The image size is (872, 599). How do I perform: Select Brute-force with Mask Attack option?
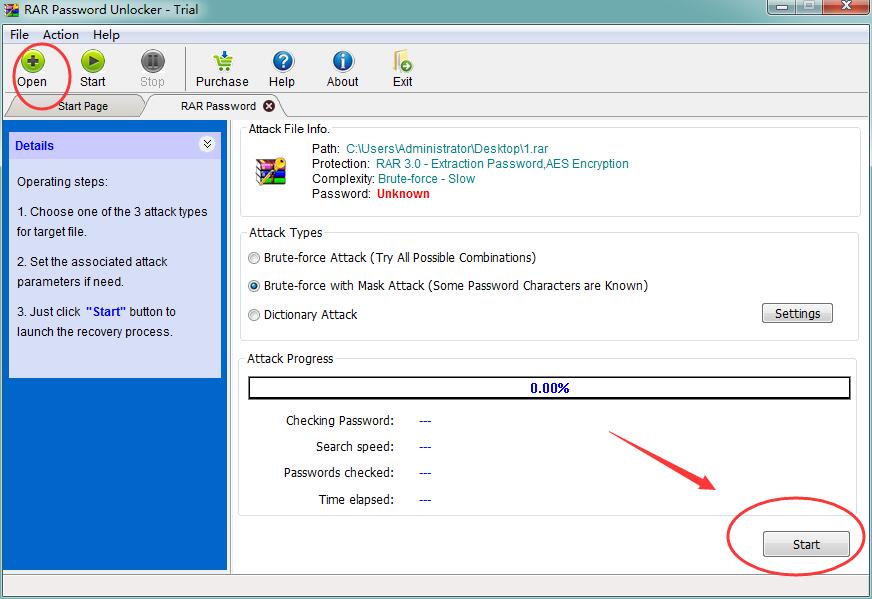point(254,286)
